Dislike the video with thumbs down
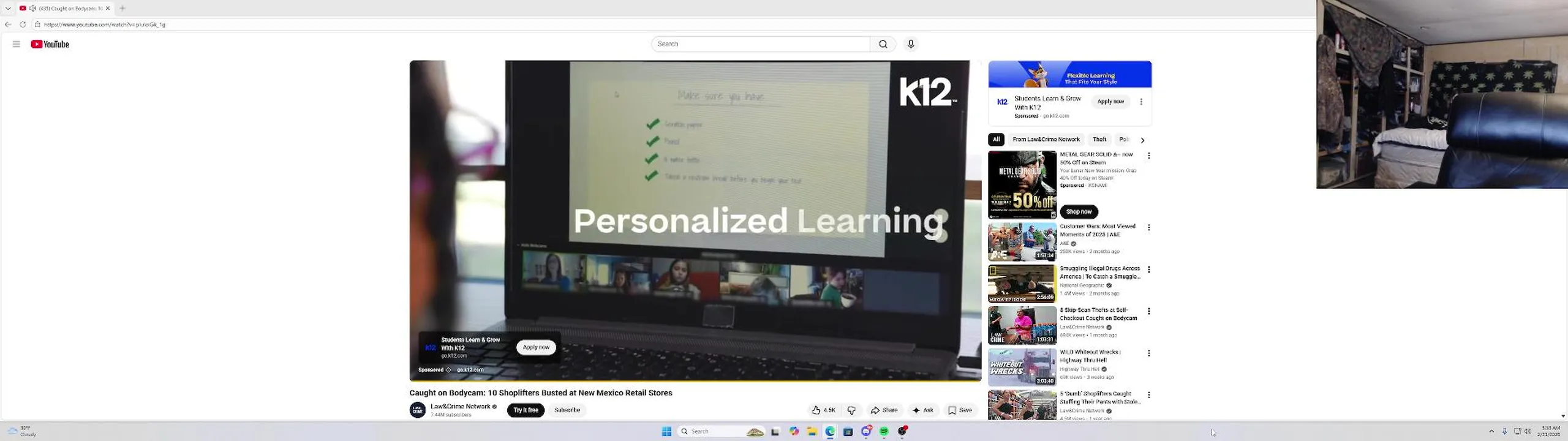 [x=851, y=410]
